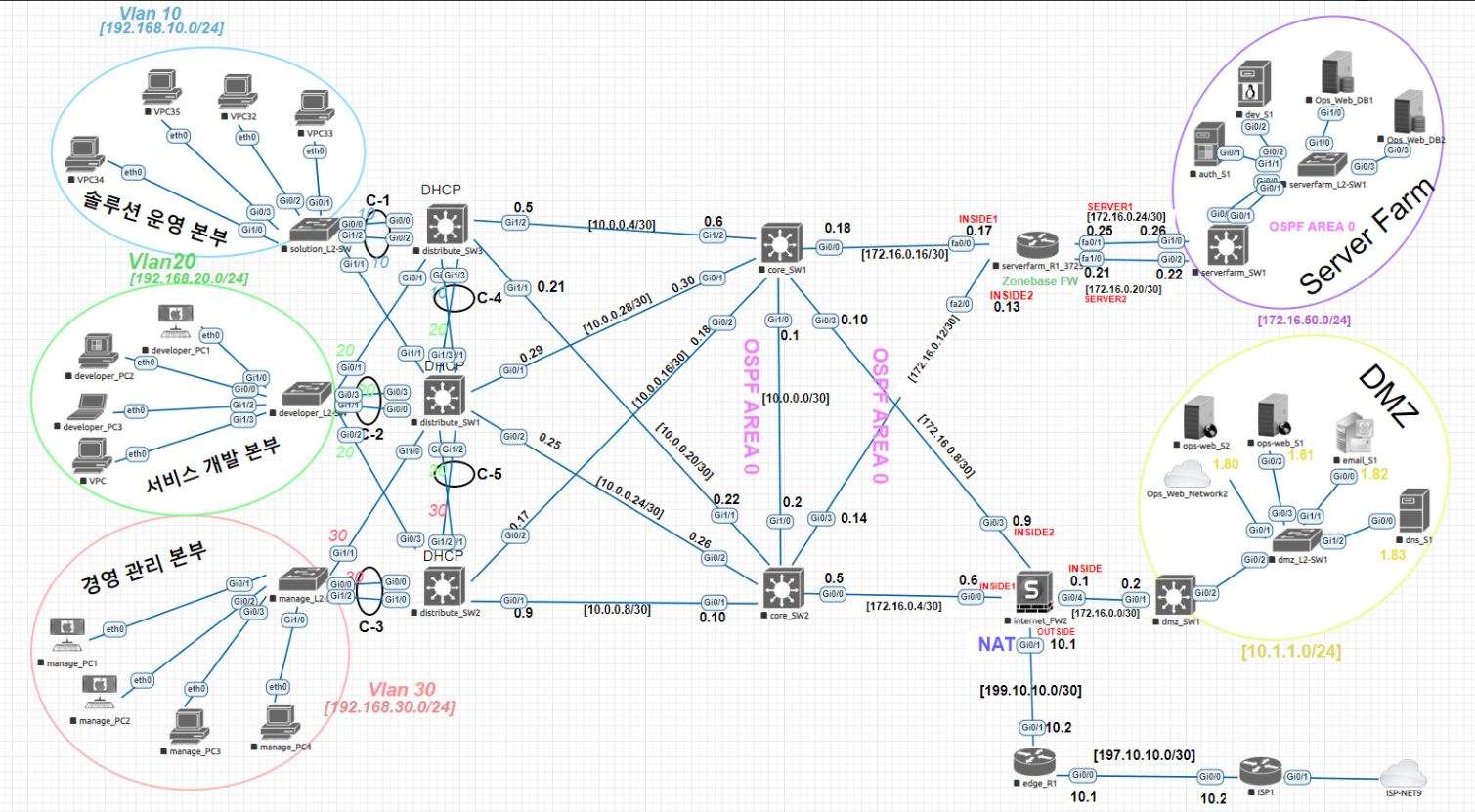The image size is (1475, 812).
Task: Select the C-5 port-channel label
Action: [489, 474]
